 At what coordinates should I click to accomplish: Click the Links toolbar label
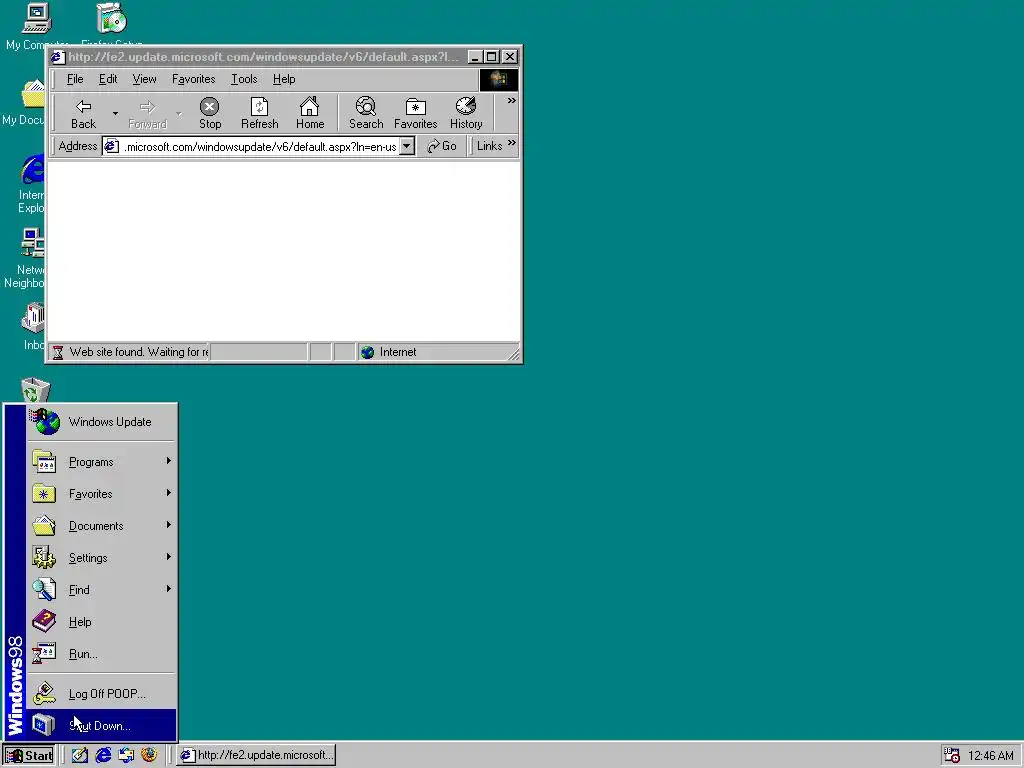pyautogui.click(x=489, y=146)
